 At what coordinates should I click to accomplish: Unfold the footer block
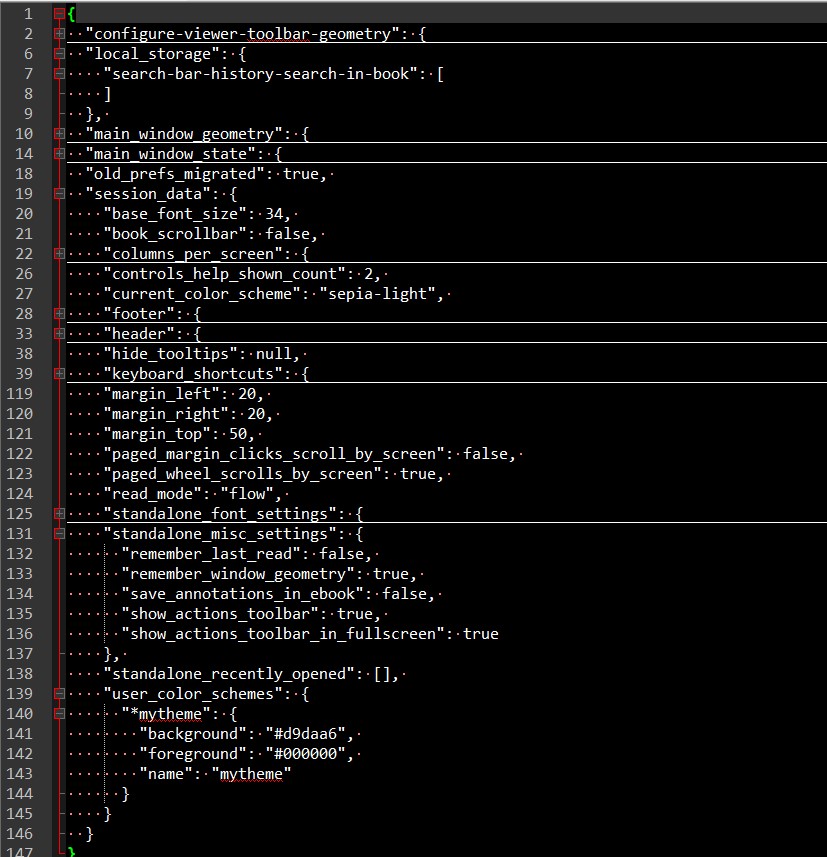[x=60, y=314]
